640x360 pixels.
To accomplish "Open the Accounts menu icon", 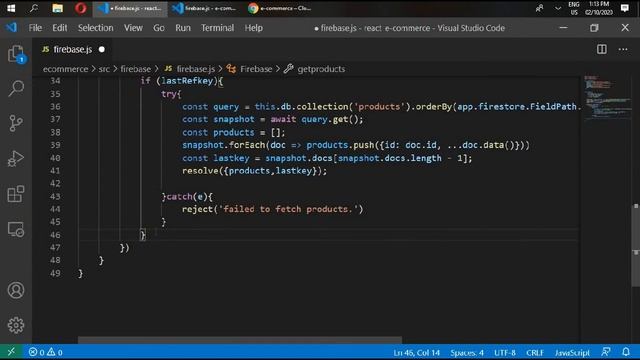I will click(16, 290).
